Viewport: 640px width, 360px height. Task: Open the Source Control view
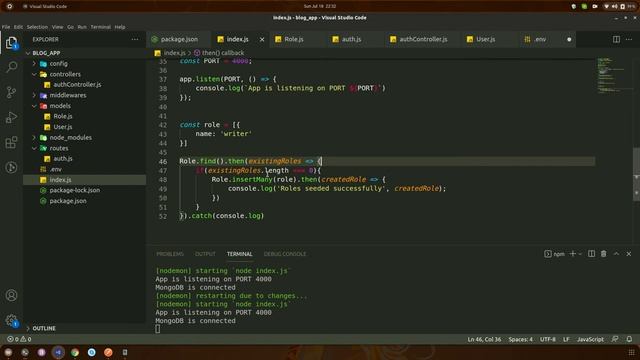11,92
